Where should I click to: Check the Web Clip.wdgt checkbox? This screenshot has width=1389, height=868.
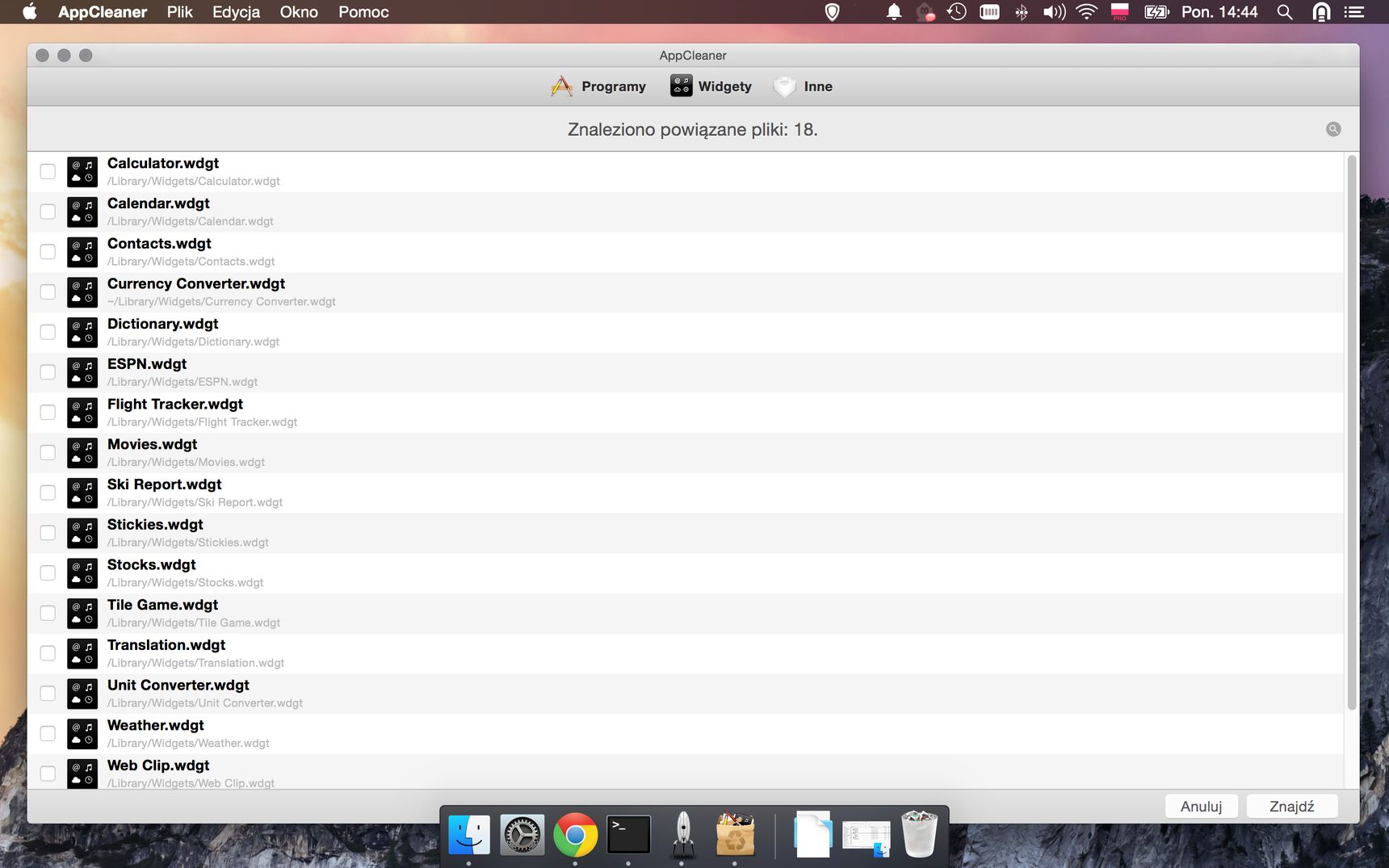pyautogui.click(x=48, y=774)
